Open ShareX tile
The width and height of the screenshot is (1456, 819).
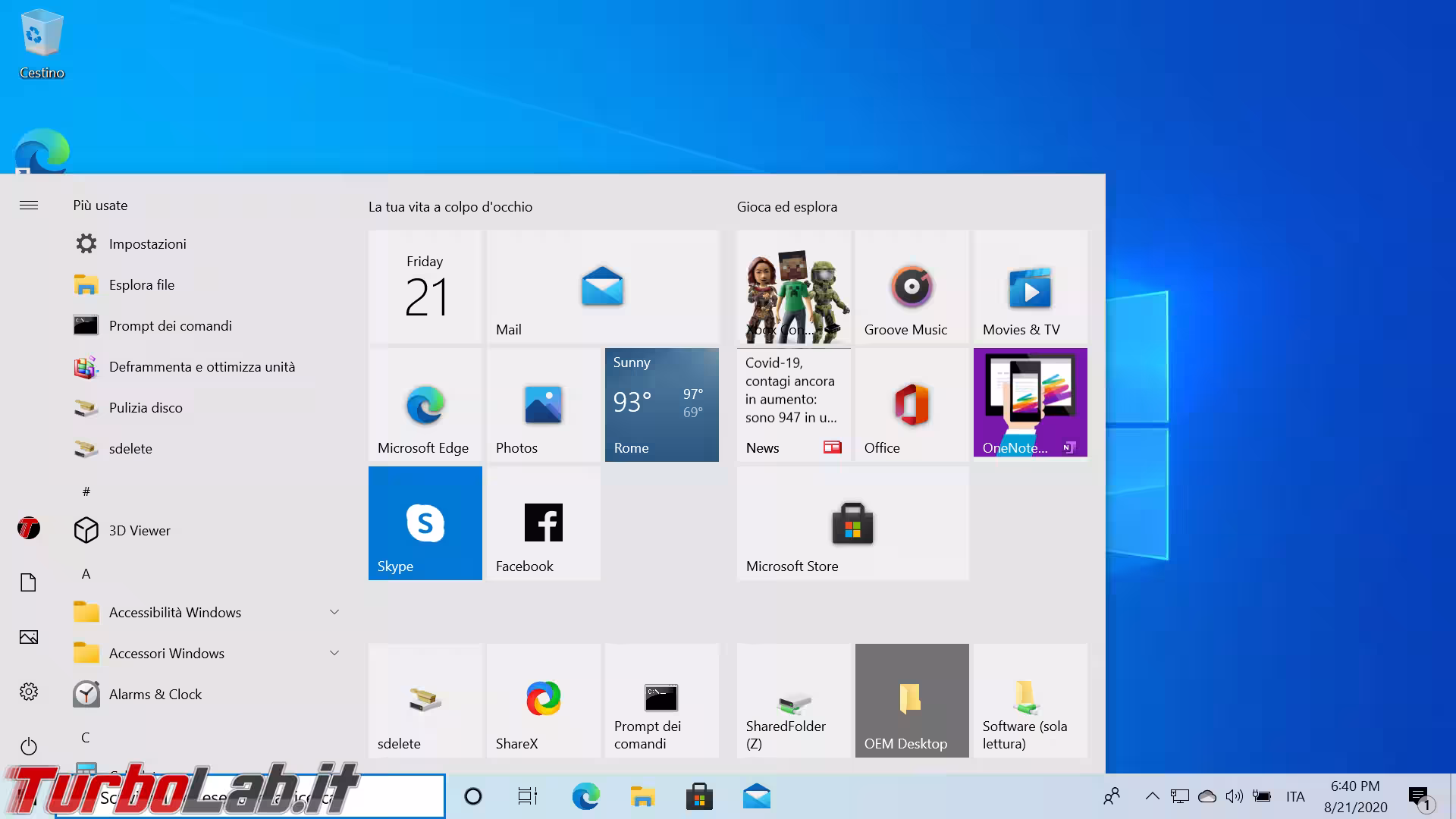543,700
